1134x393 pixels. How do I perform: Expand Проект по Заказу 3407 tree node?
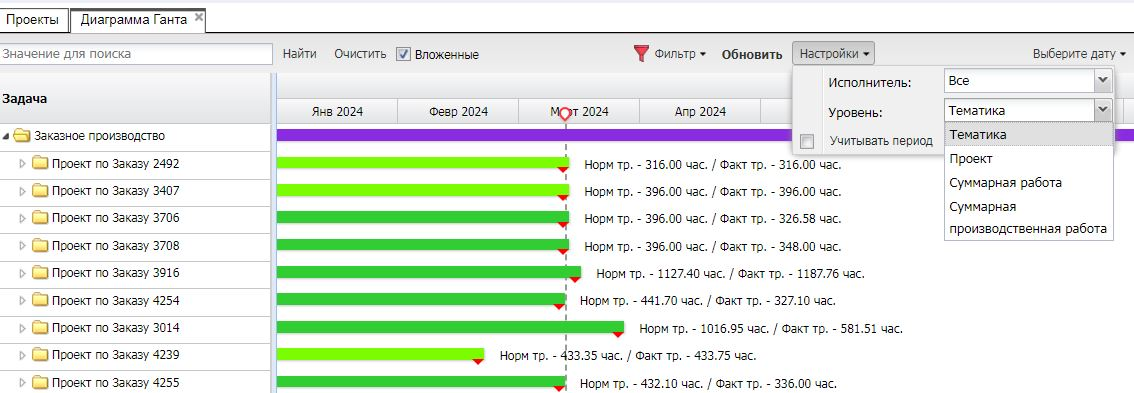point(22,191)
